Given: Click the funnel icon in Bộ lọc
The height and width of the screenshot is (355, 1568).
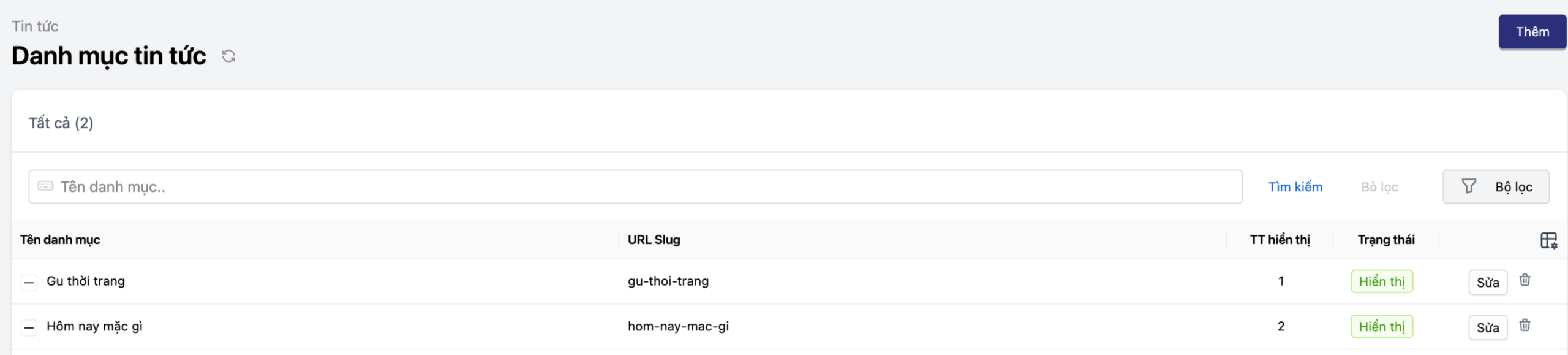Looking at the screenshot, I should pyautogui.click(x=1469, y=186).
